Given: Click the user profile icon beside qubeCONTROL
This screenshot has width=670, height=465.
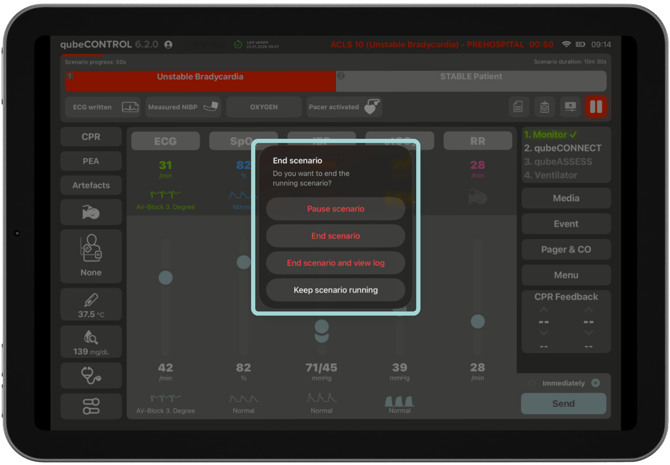Looking at the screenshot, I should (168, 45).
